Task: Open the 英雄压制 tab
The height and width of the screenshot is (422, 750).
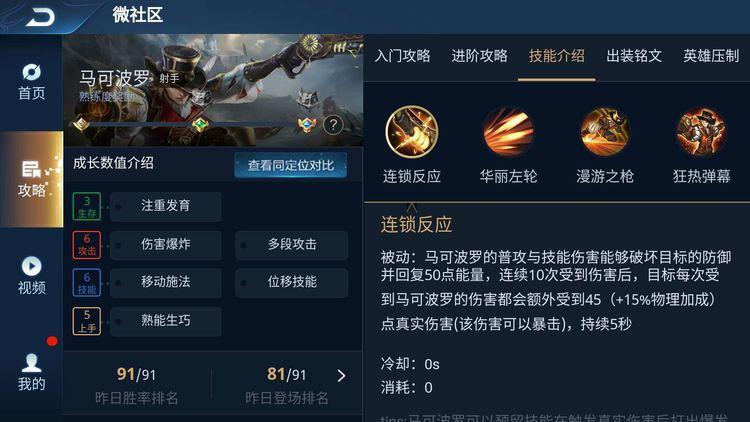Action: tap(711, 56)
